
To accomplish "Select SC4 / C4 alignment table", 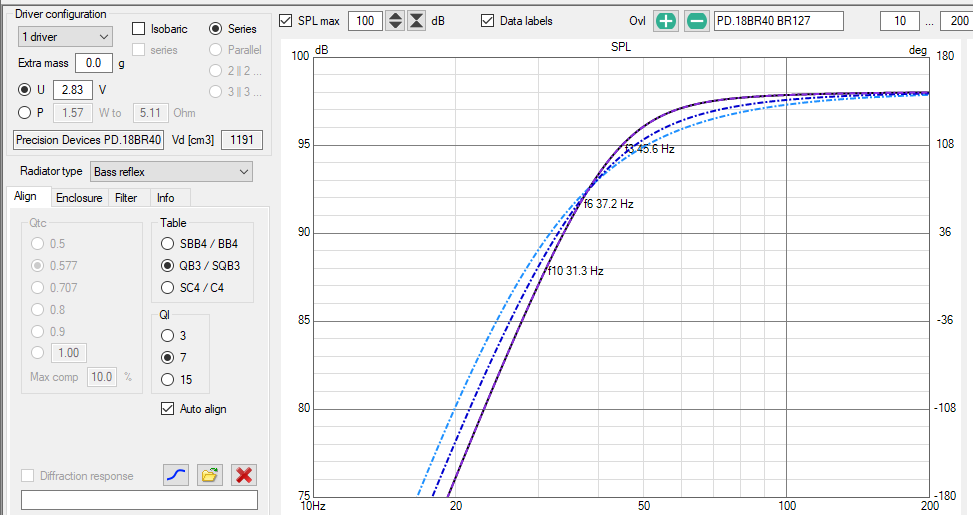I will pyautogui.click(x=167, y=287).
